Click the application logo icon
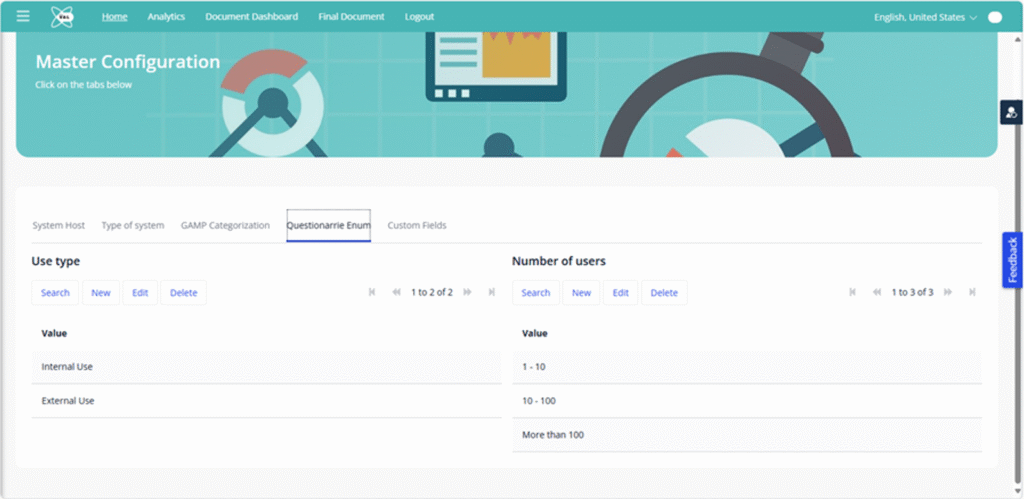This screenshot has width=1024, height=499. tap(62, 16)
